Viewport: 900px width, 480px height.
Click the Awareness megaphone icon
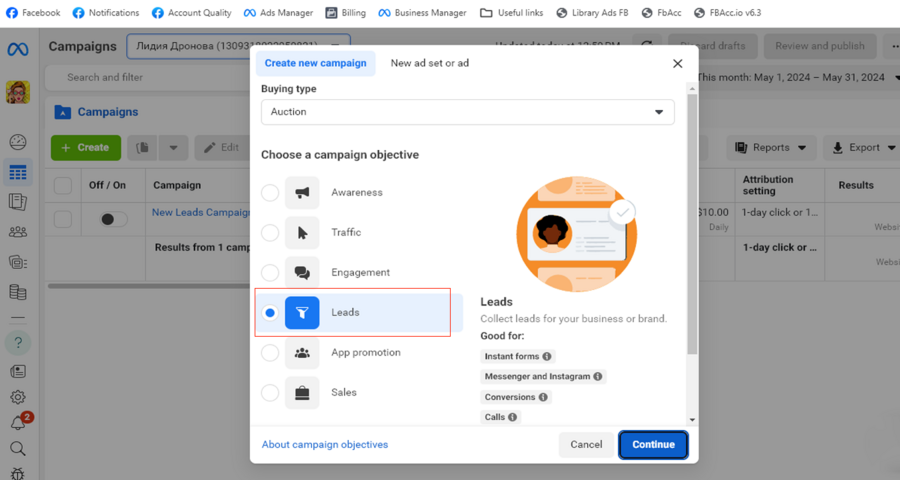click(x=302, y=192)
